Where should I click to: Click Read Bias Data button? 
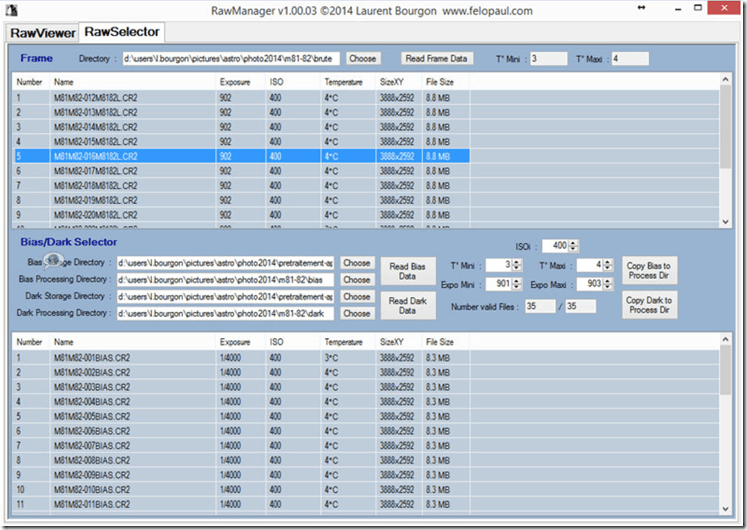click(x=407, y=271)
